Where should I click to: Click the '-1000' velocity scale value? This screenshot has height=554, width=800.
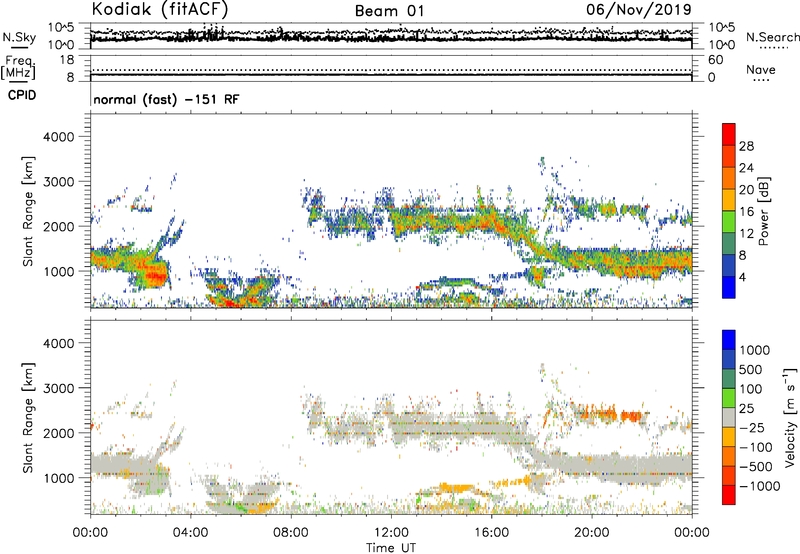click(759, 486)
